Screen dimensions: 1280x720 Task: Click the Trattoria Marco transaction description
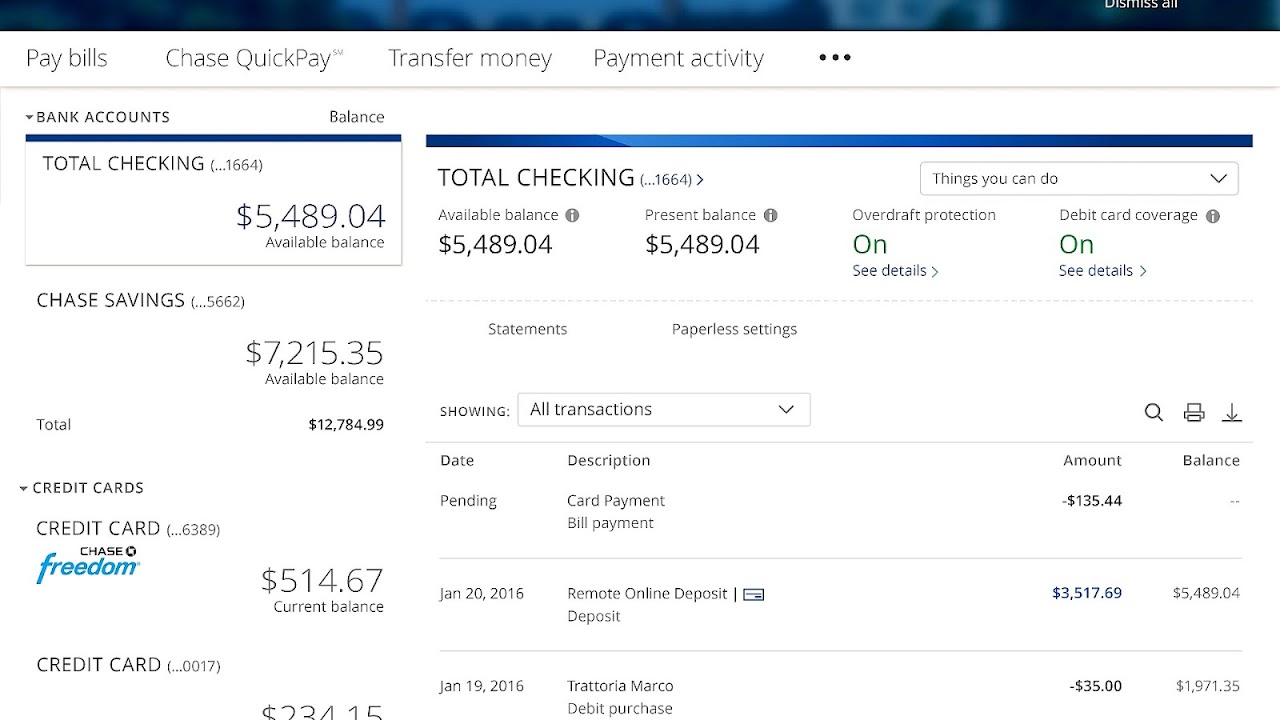620,687
